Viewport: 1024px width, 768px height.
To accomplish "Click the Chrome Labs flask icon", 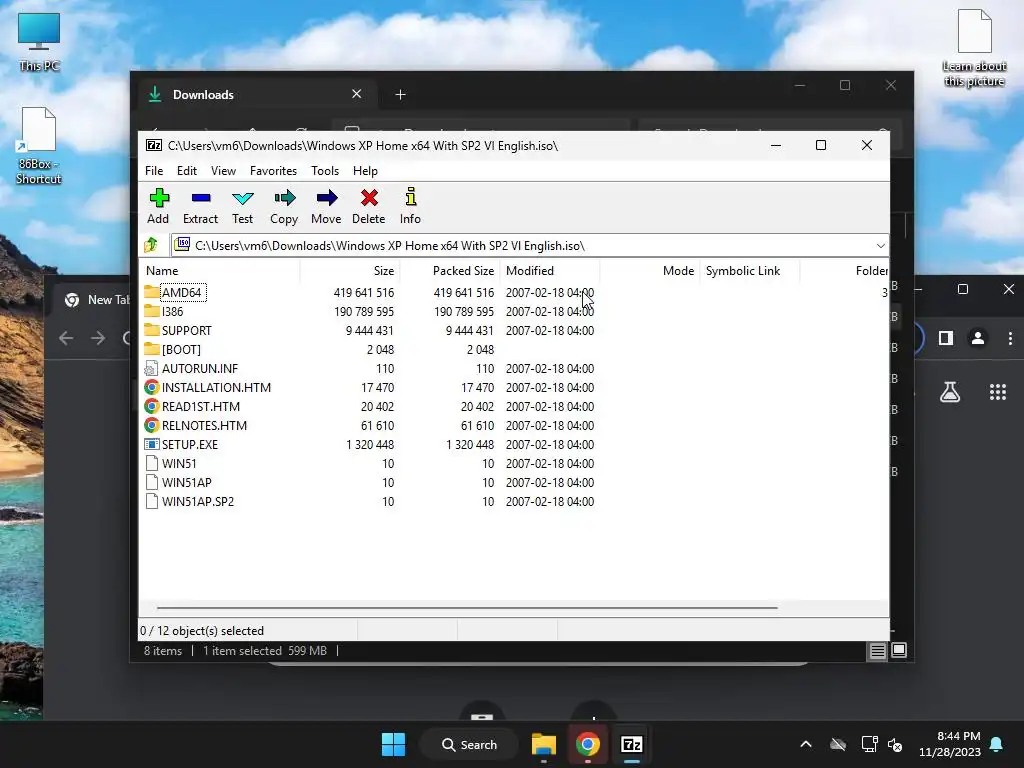I will pos(950,392).
